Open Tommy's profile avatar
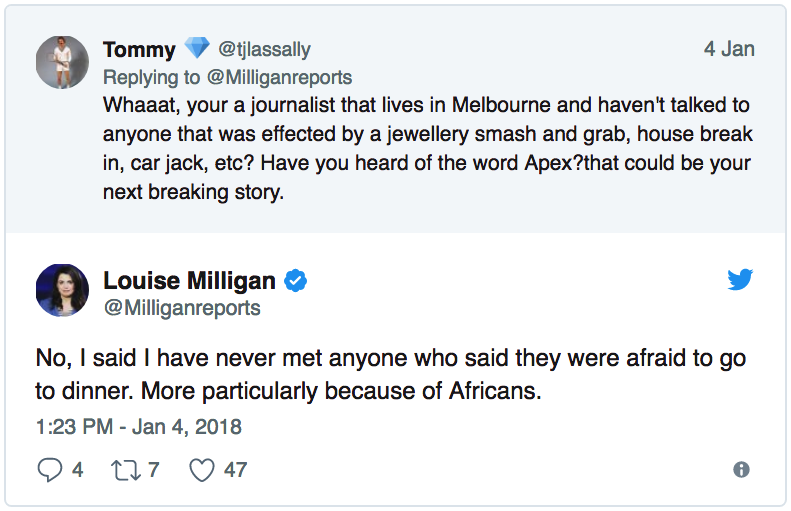 coord(62,62)
